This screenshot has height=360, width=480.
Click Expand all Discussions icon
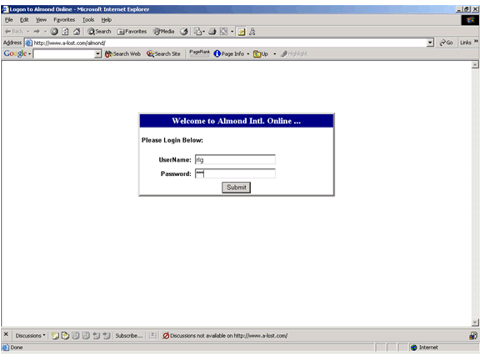[76, 336]
